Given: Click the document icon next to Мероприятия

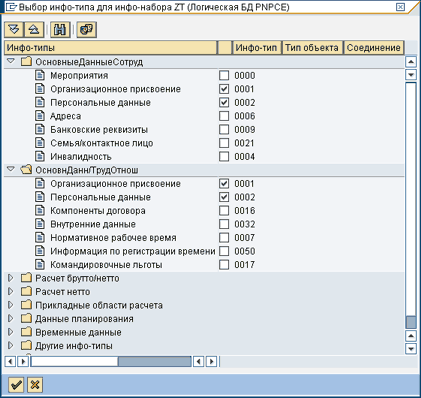Looking at the screenshot, I should [40, 75].
